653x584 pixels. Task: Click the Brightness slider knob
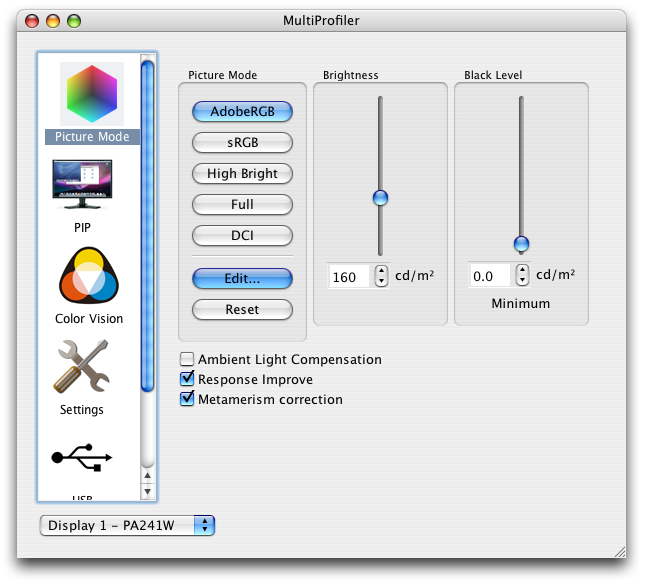[379, 199]
